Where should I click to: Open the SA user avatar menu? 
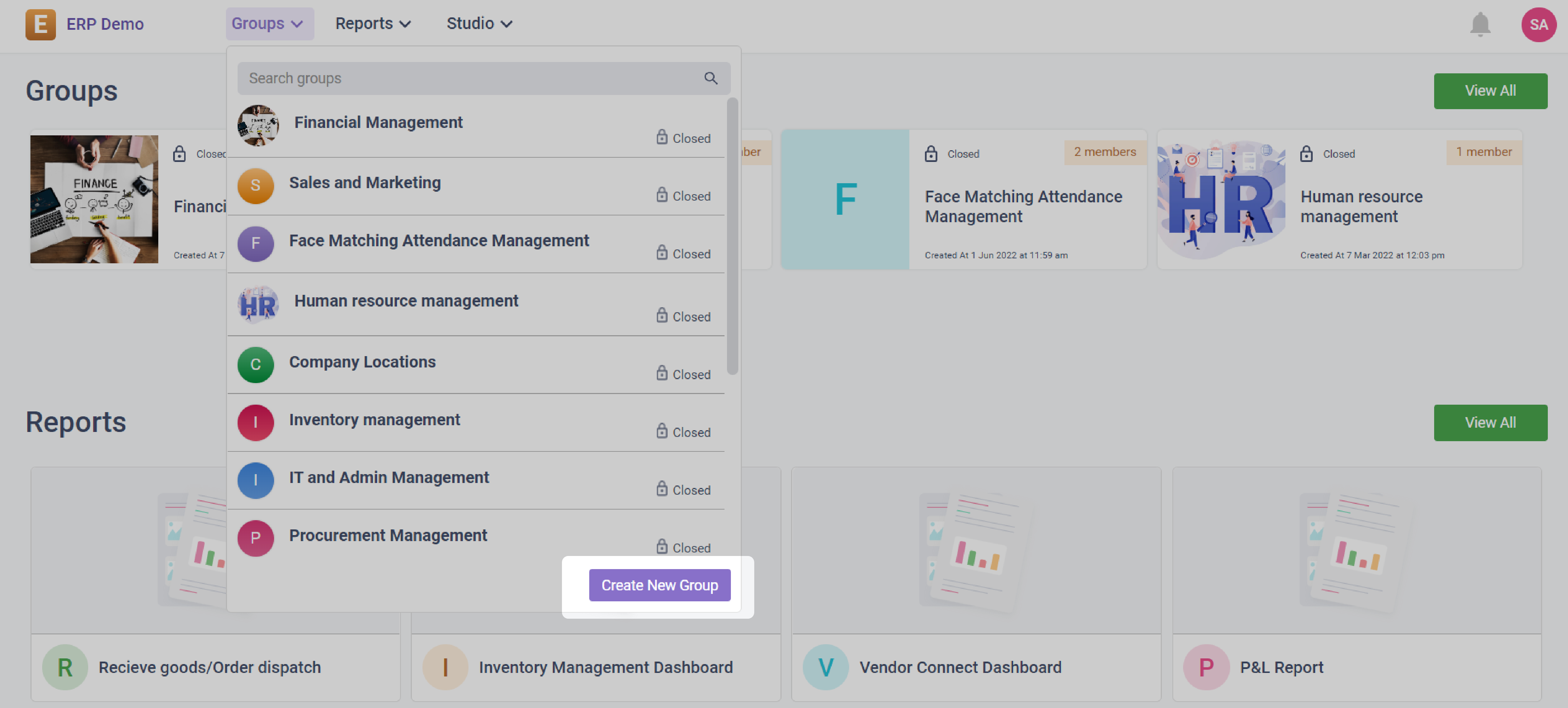coord(1538,25)
